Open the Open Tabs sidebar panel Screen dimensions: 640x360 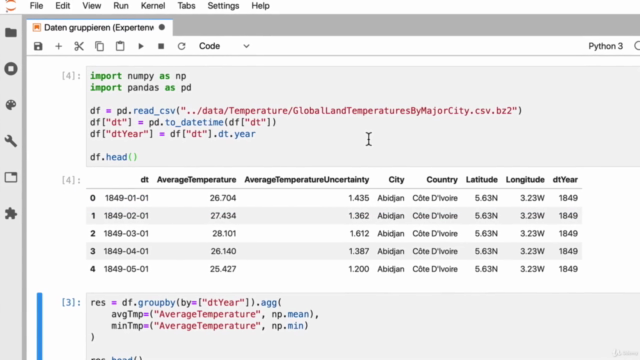click(x=11, y=178)
